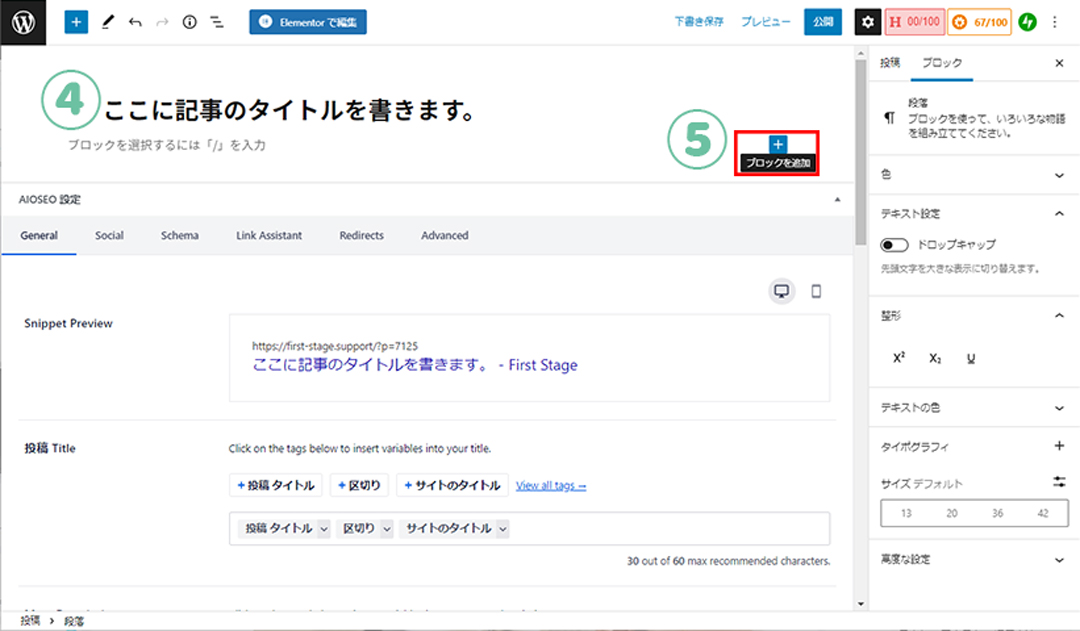The width and height of the screenshot is (1080, 631).
Task: Click the WordPress logo icon
Action: 24,22
